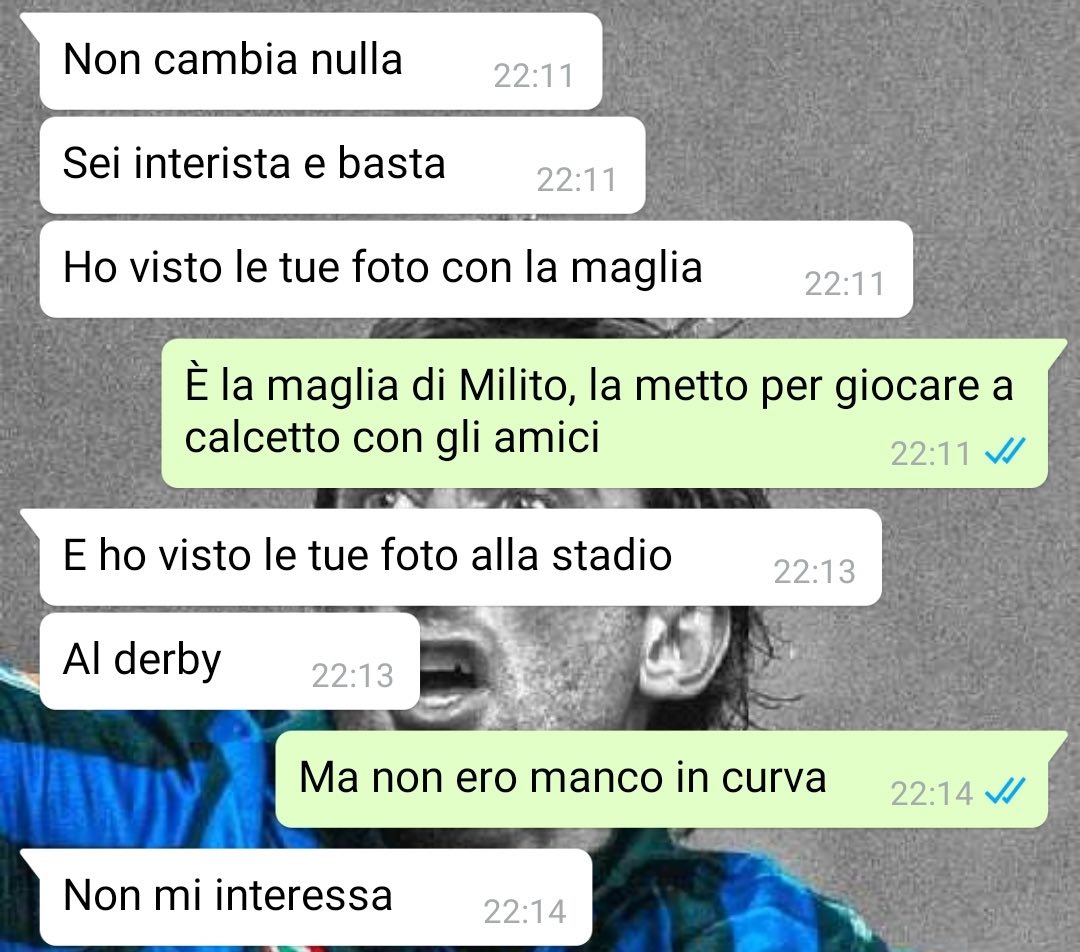Select the 'Al derby' message bubble
This screenshot has width=1080, height=952.
pos(229,661)
